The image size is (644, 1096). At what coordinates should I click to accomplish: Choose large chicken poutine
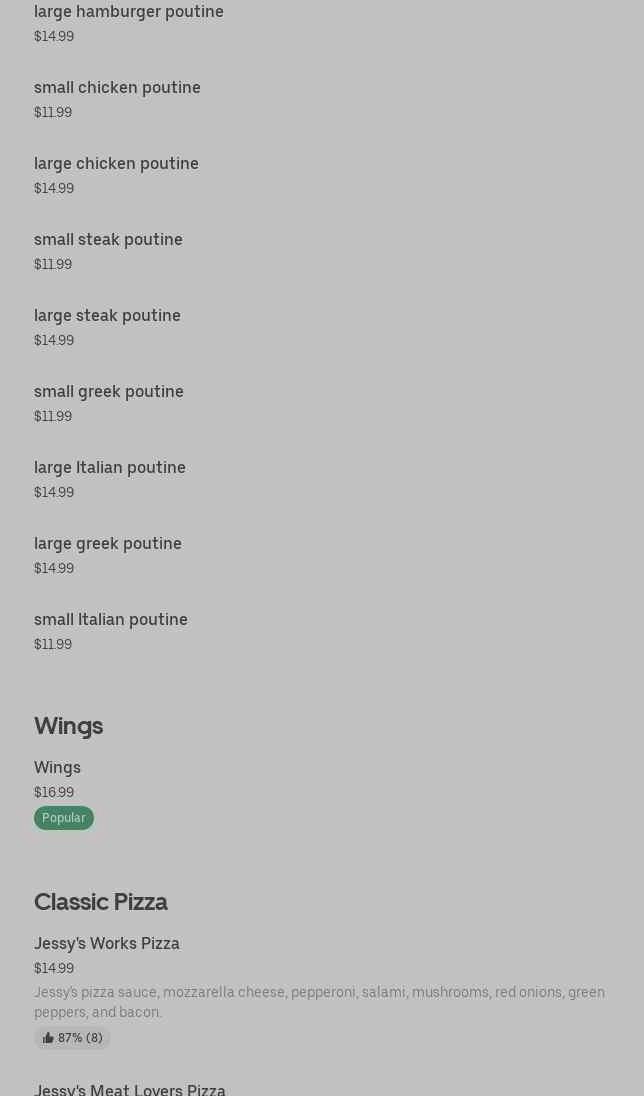click(x=116, y=164)
